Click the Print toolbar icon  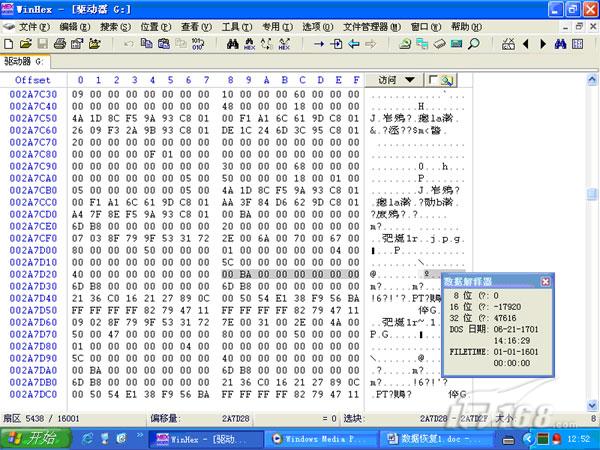tap(59, 44)
